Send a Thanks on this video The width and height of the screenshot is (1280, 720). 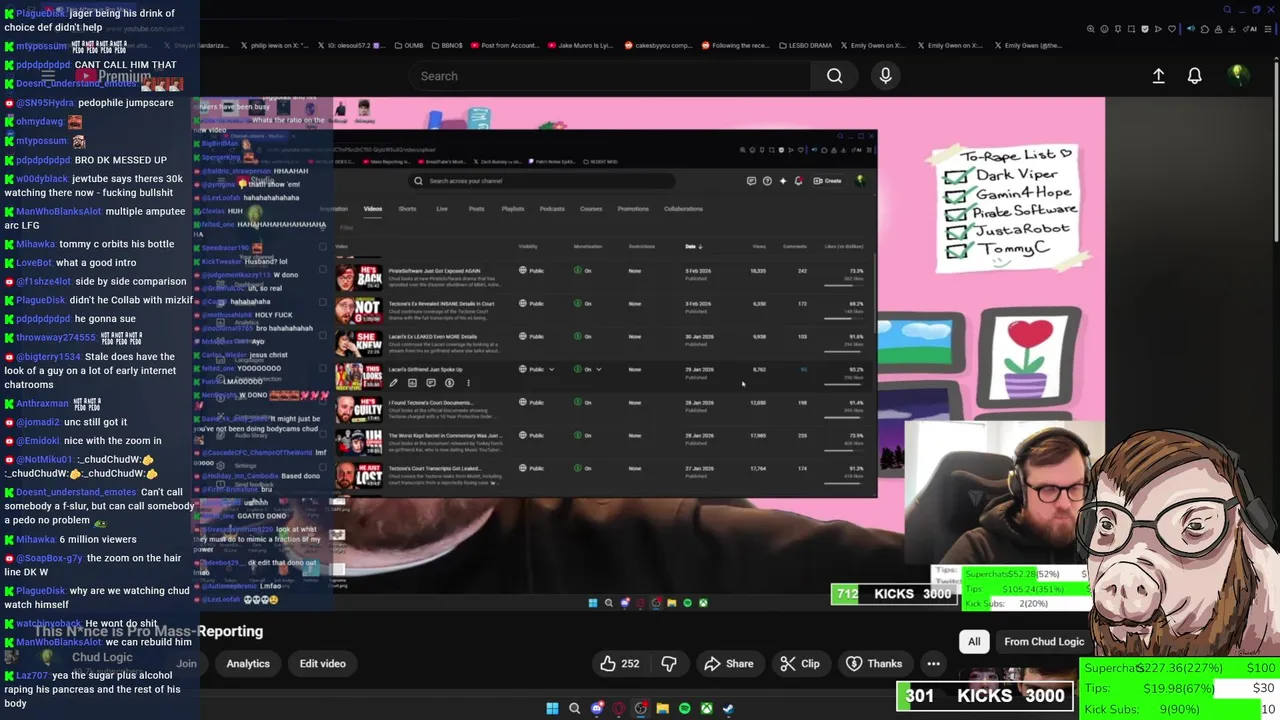pyautogui.click(x=874, y=664)
